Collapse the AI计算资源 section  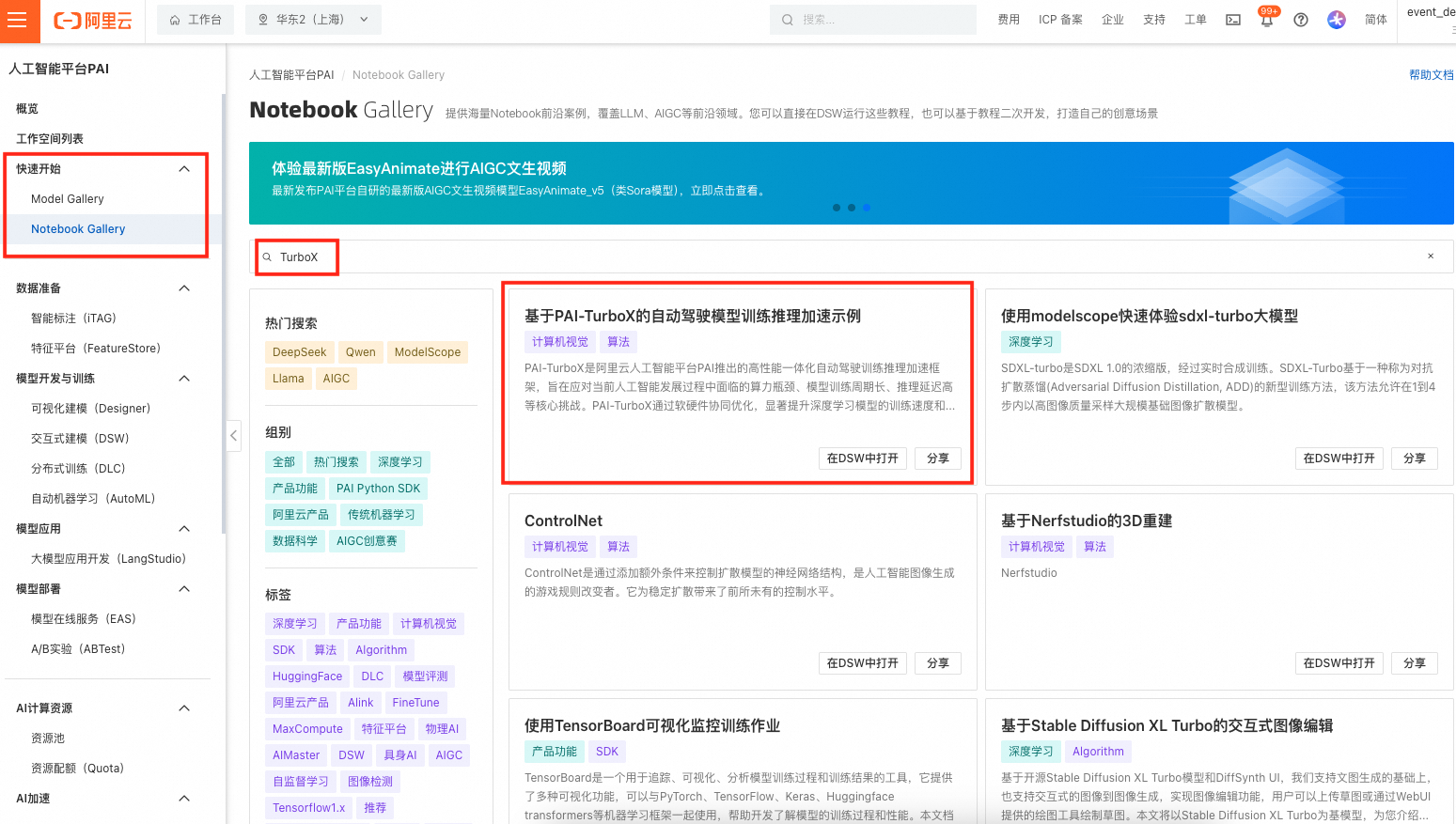point(184,708)
